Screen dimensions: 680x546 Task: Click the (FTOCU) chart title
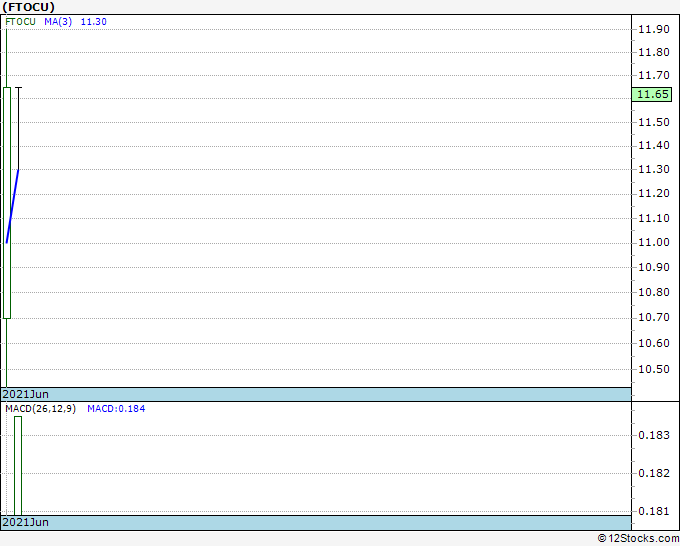(29, 7)
